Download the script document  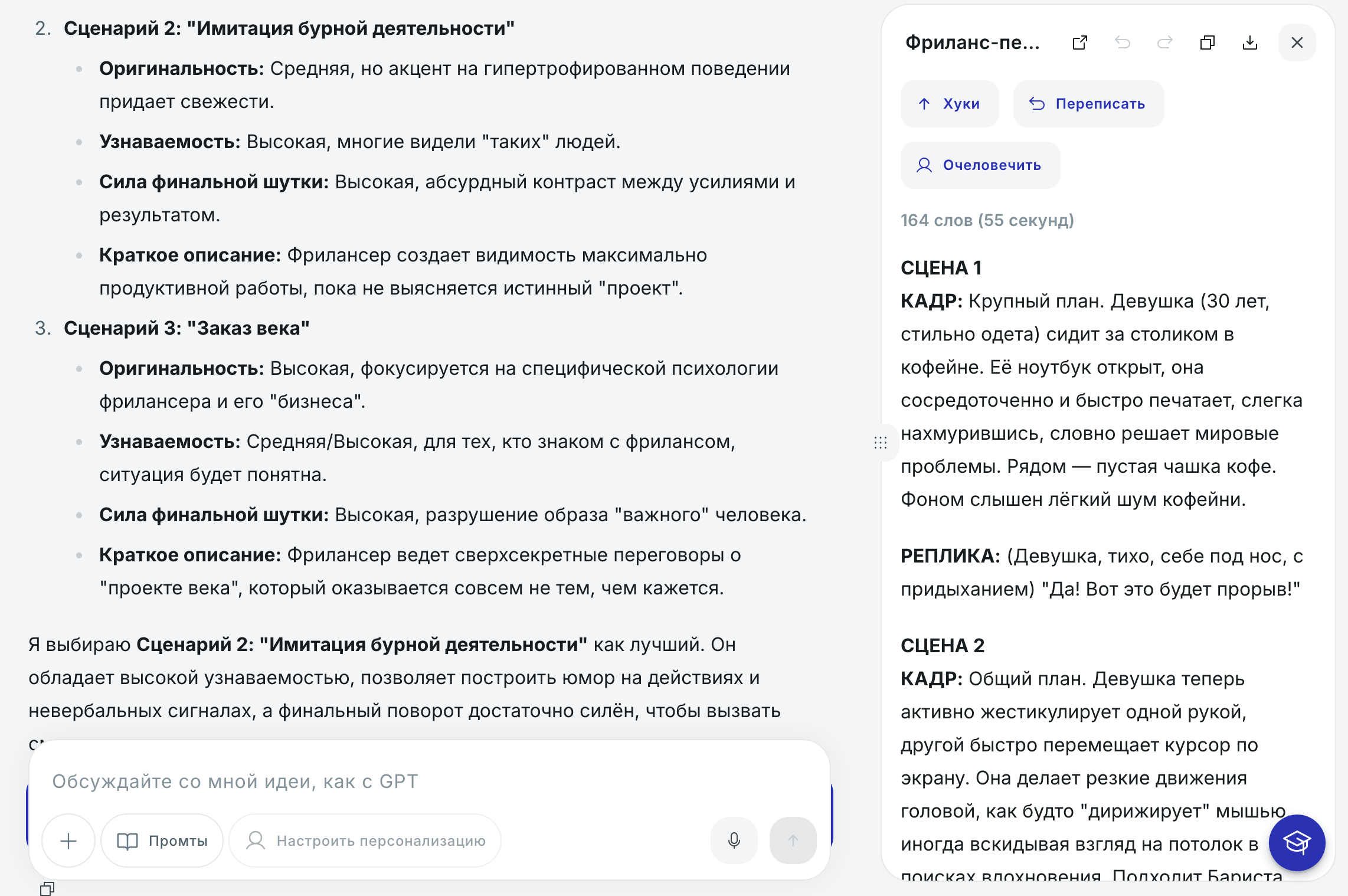(x=1249, y=42)
